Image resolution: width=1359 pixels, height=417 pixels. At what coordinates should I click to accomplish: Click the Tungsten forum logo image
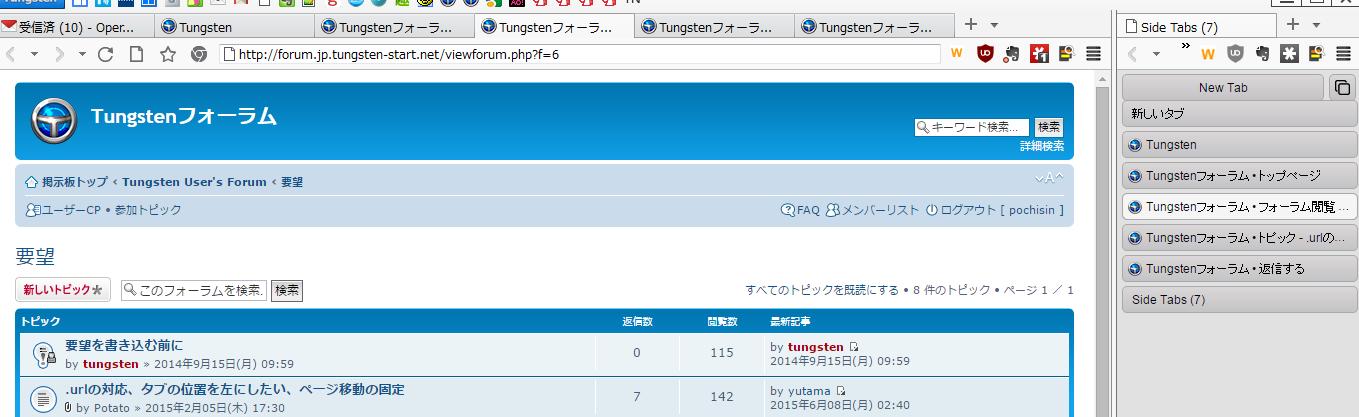54,121
